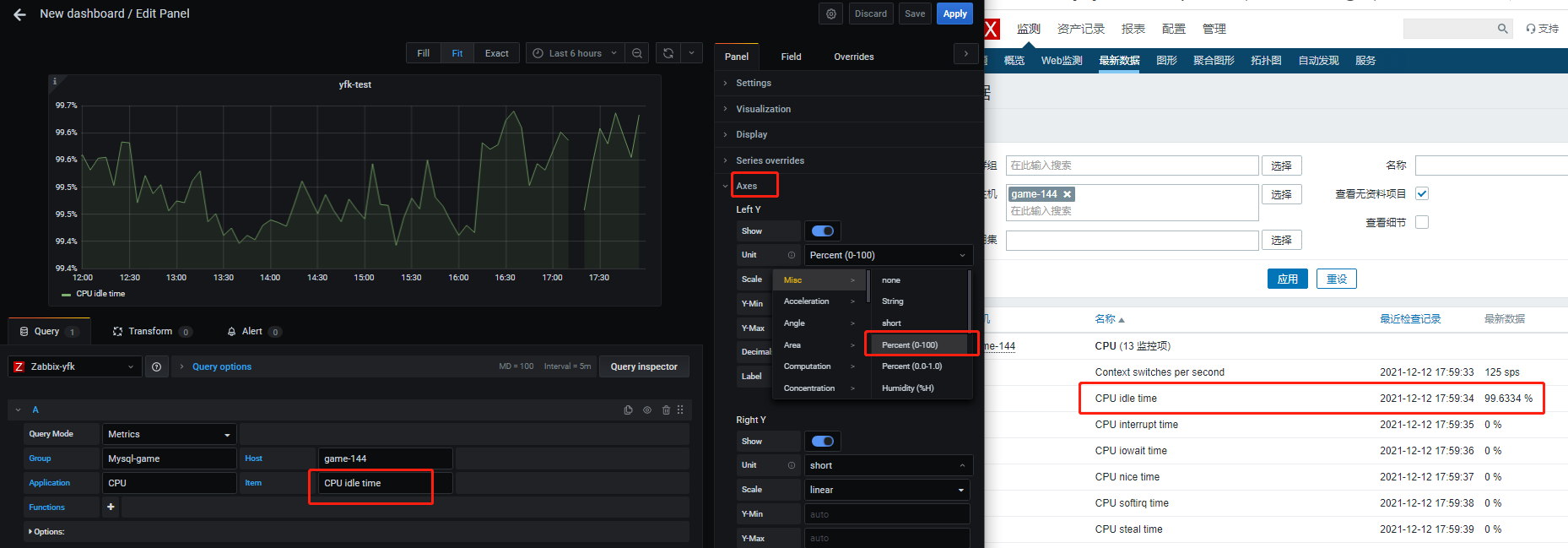Expand the Display section
The image size is (1568, 548).
752,134
